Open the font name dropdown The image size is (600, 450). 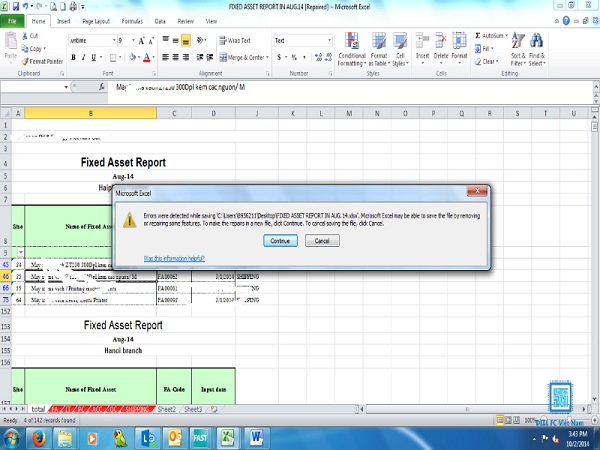(114, 40)
